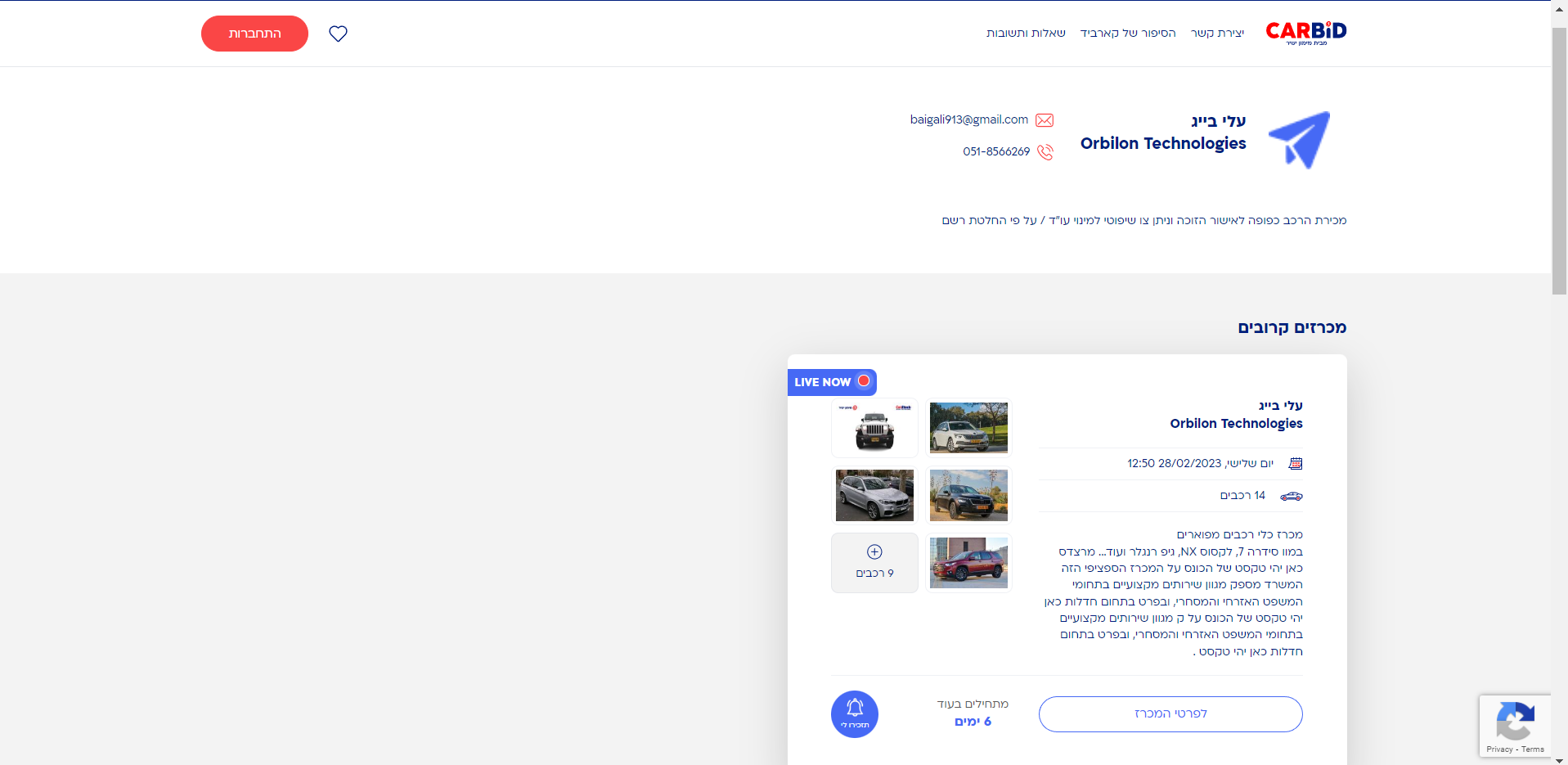1568x765 pixels.
Task: Click the red email envelope icon
Action: tap(1045, 120)
